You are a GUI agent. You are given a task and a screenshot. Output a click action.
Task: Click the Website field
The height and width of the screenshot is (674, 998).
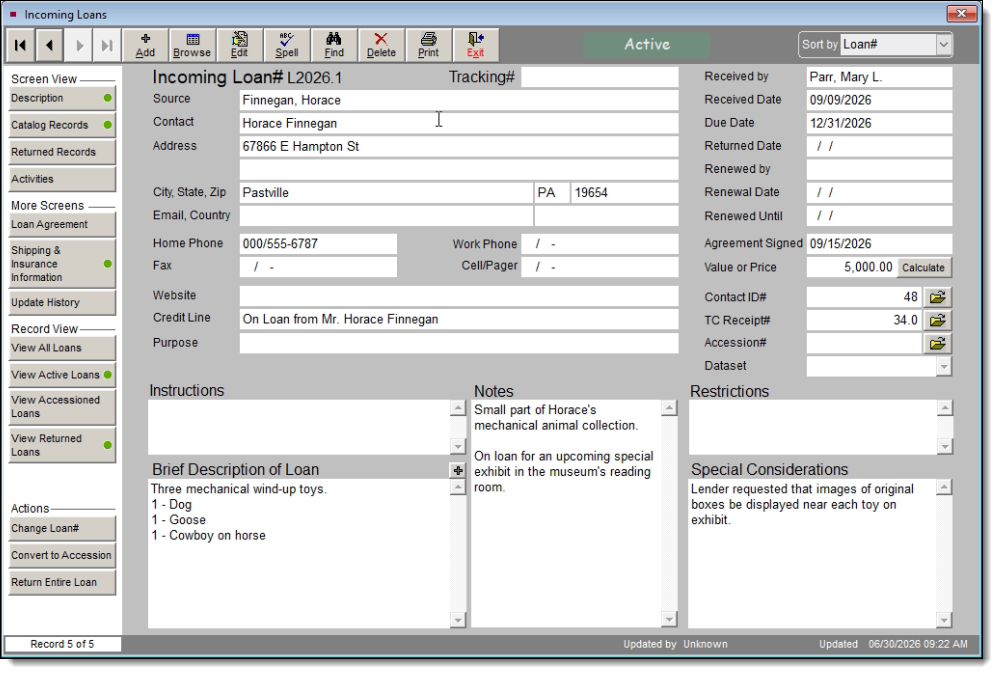click(x=458, y=296)
